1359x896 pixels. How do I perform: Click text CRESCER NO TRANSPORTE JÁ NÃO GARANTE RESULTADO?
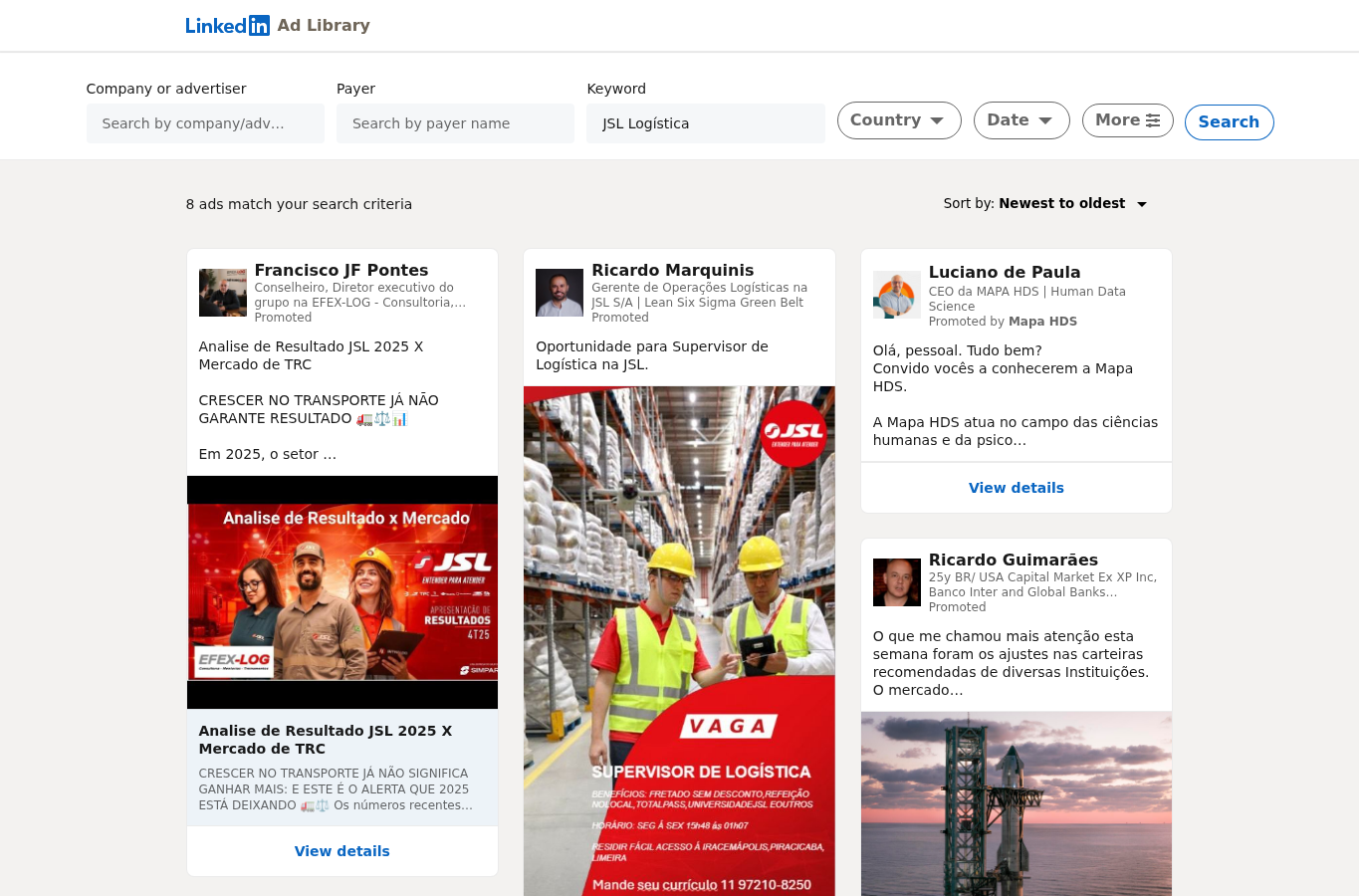319,409
